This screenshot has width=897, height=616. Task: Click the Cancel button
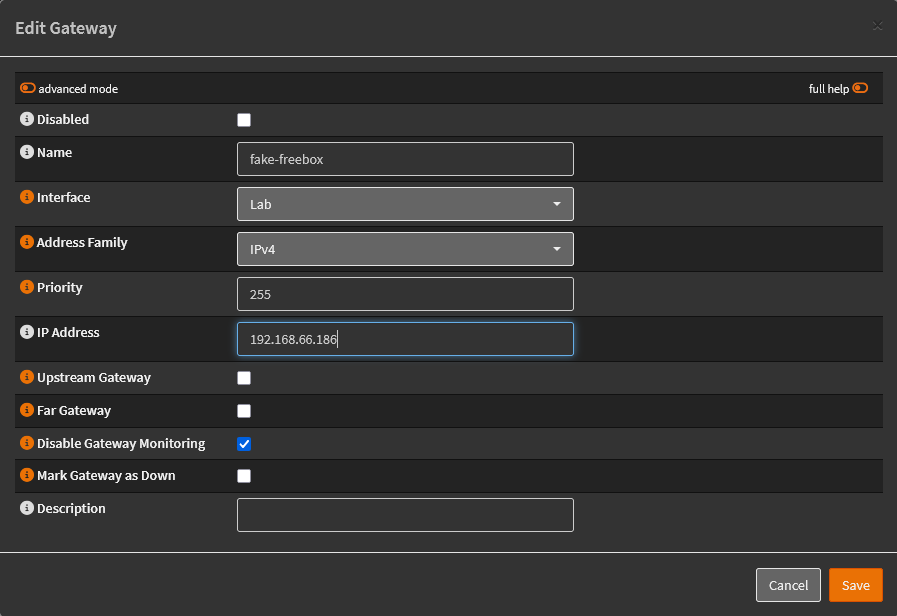click(788, 585)
